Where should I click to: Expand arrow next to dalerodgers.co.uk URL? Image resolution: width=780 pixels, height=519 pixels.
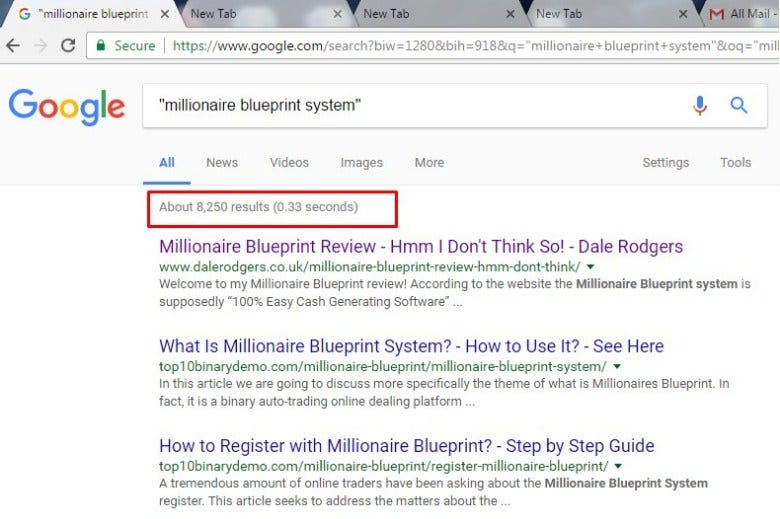590,267
